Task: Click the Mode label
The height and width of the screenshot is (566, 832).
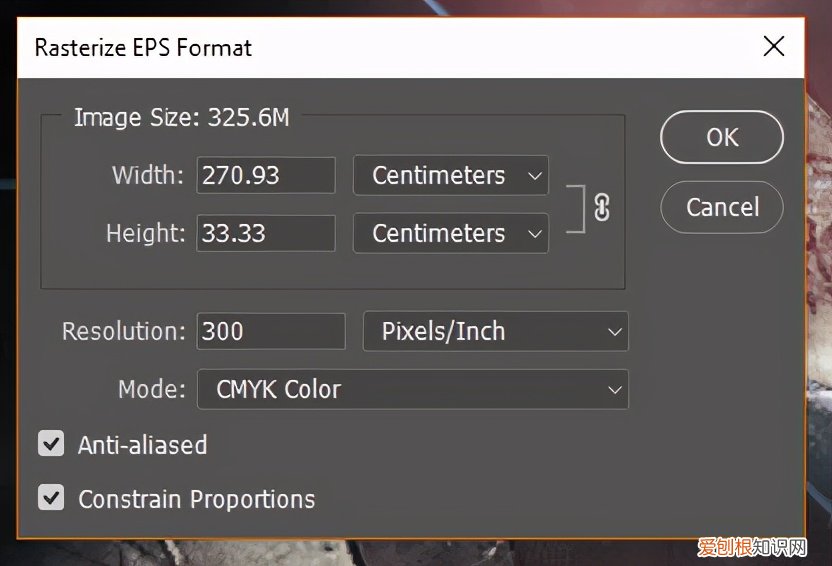Action: pos(152,389)
